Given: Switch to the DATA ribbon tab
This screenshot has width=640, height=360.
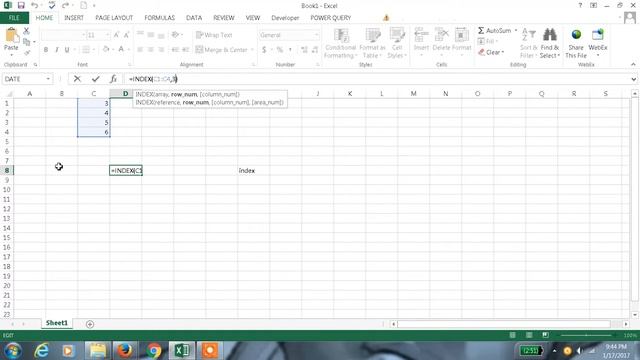Looking at the screenshot, I should [194, 18].
